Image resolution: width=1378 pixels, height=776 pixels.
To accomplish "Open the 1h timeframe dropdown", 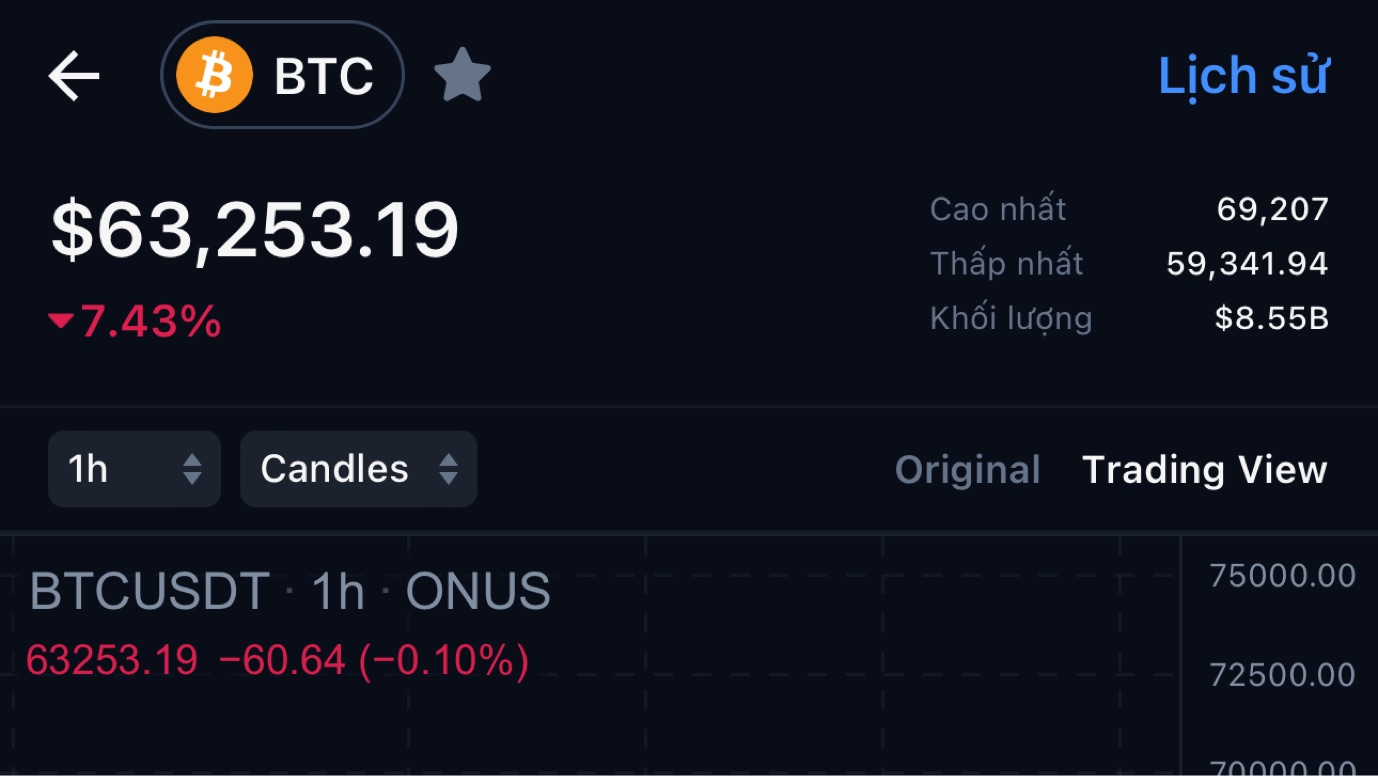I will coord(134,469).
